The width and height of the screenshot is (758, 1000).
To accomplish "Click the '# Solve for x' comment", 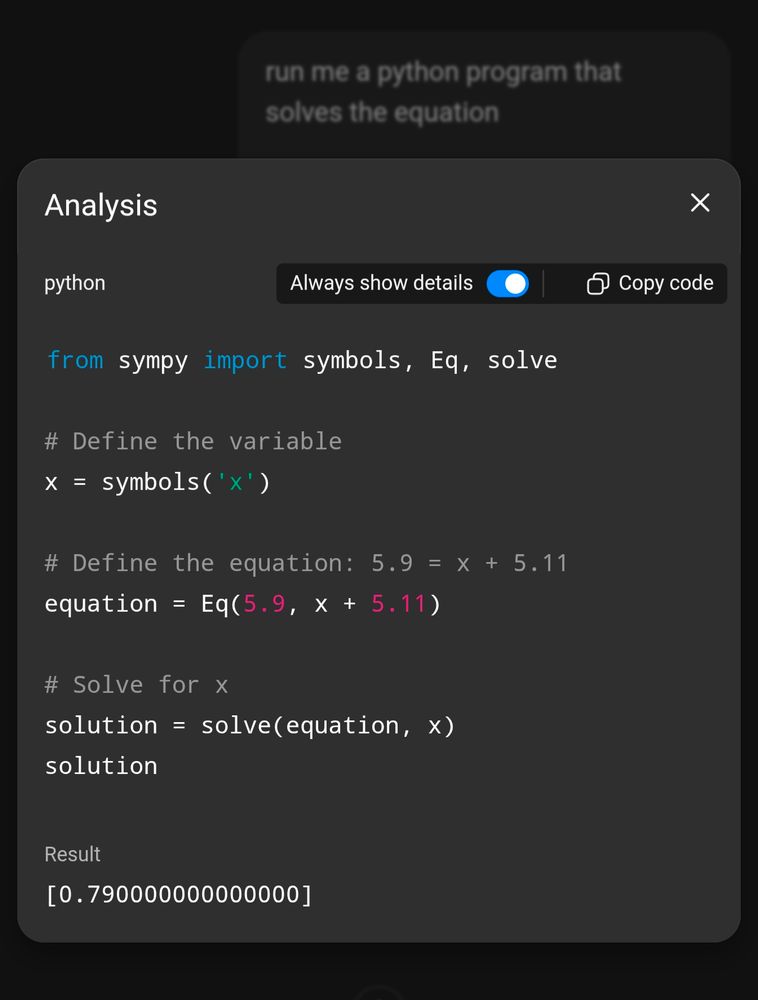I will click(136, 685).
